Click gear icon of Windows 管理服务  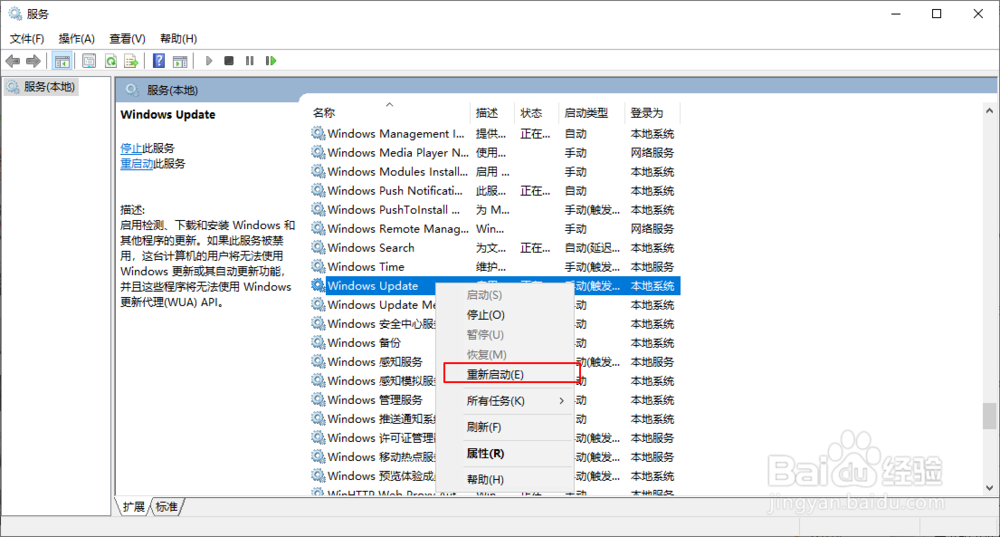pos(318,400)
